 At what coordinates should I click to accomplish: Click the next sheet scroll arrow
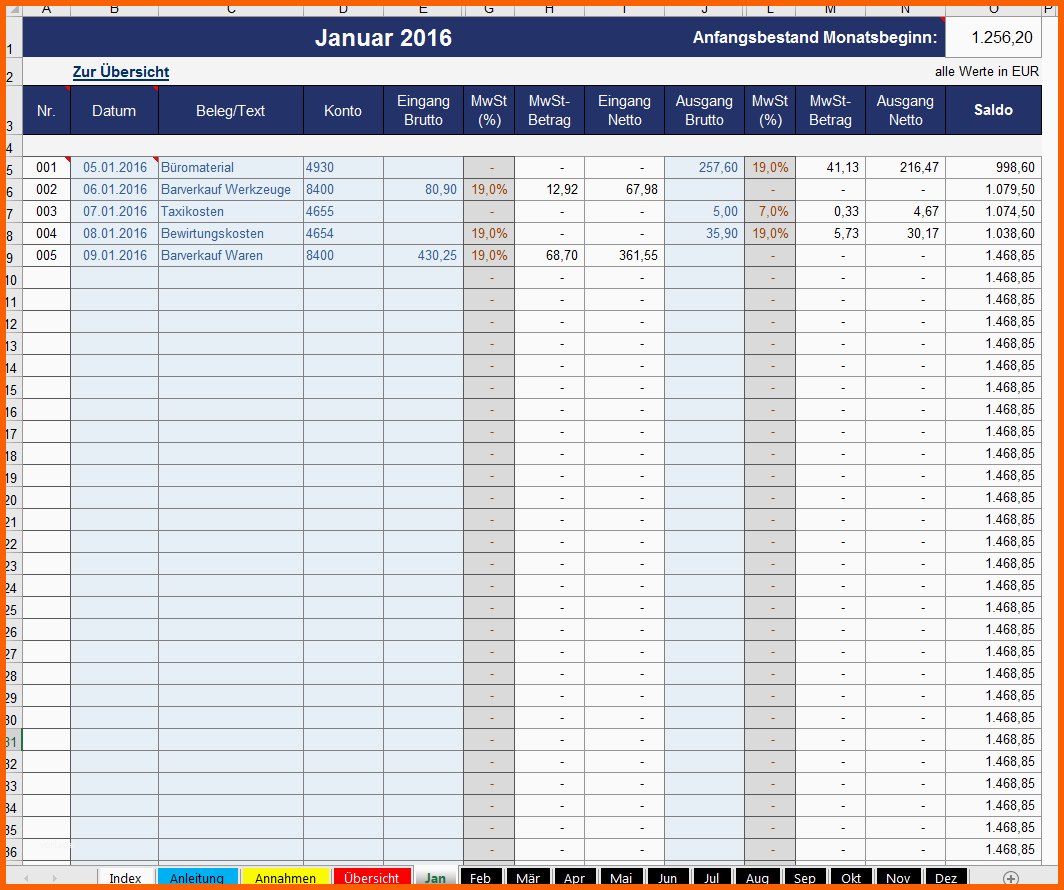pos(54,878)
